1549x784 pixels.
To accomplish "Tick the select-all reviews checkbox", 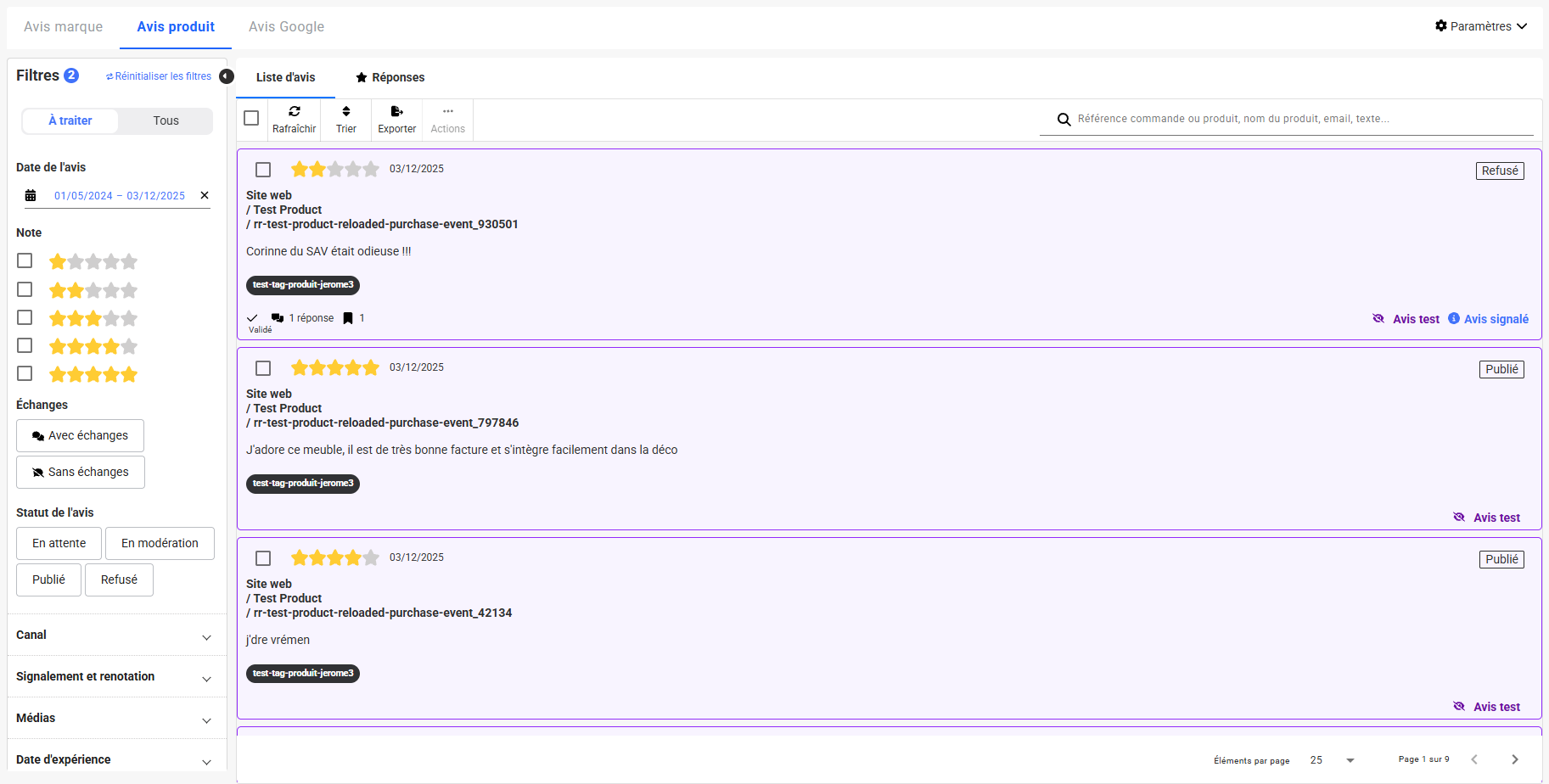I will (x=251, y=119).
